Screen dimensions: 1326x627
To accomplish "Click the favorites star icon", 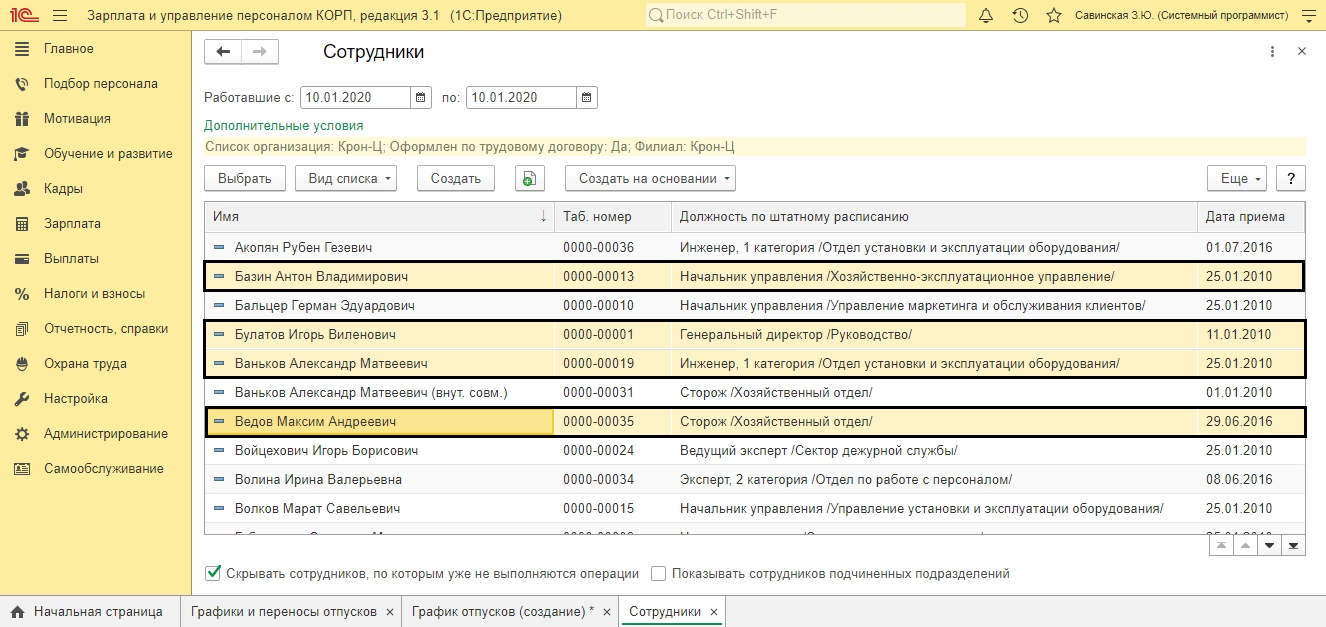I will pyautogui.click(x=1053, y=16).
